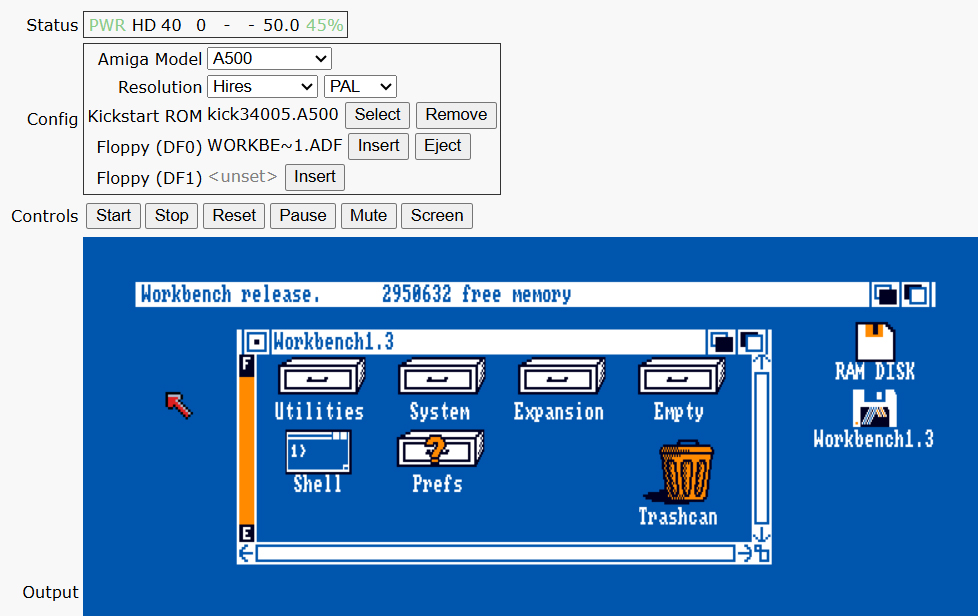This screenshot has width=978, height=616.
Task: Open the Expansion drawer
Action: [x=559, y=377]
